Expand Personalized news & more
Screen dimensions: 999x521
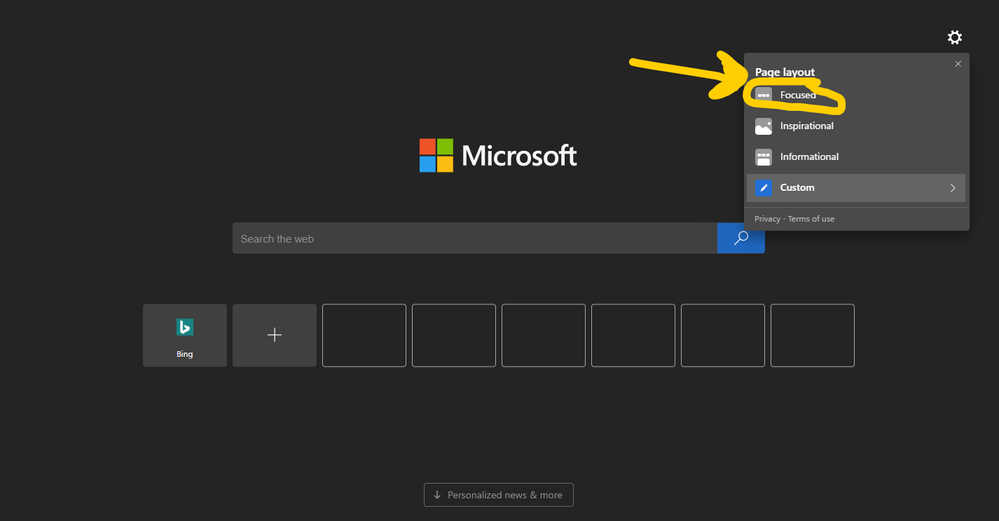pos(499,495)
